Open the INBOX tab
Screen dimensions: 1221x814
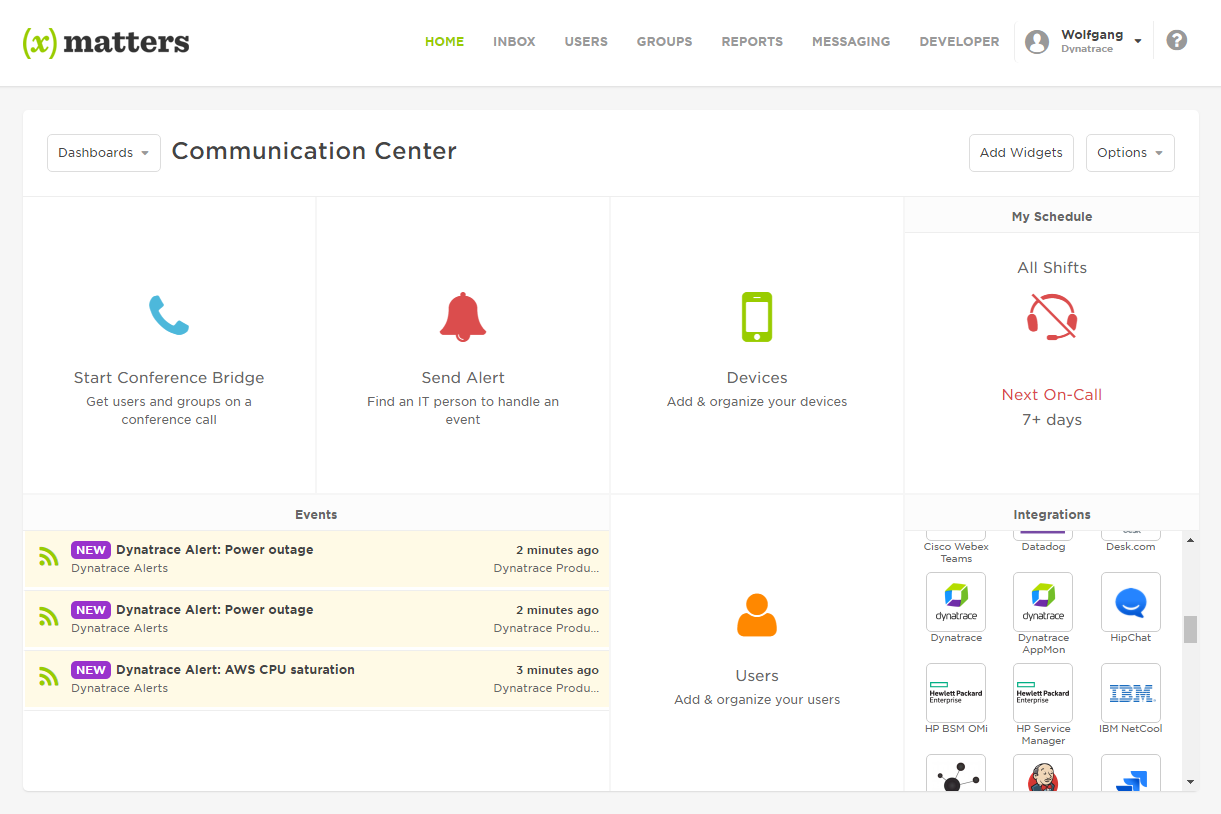click(514, 42)
